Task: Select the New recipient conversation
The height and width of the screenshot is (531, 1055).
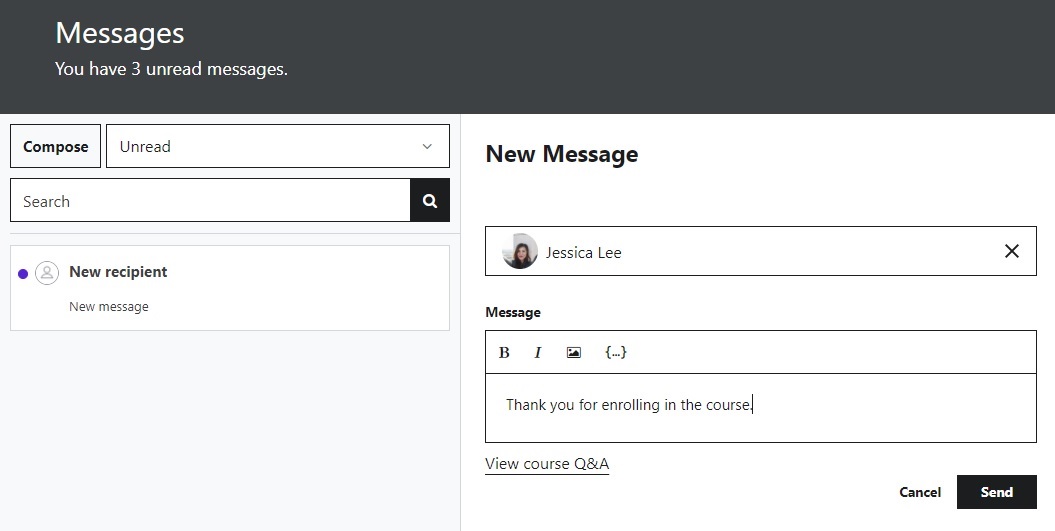Action: pos(230,288)
